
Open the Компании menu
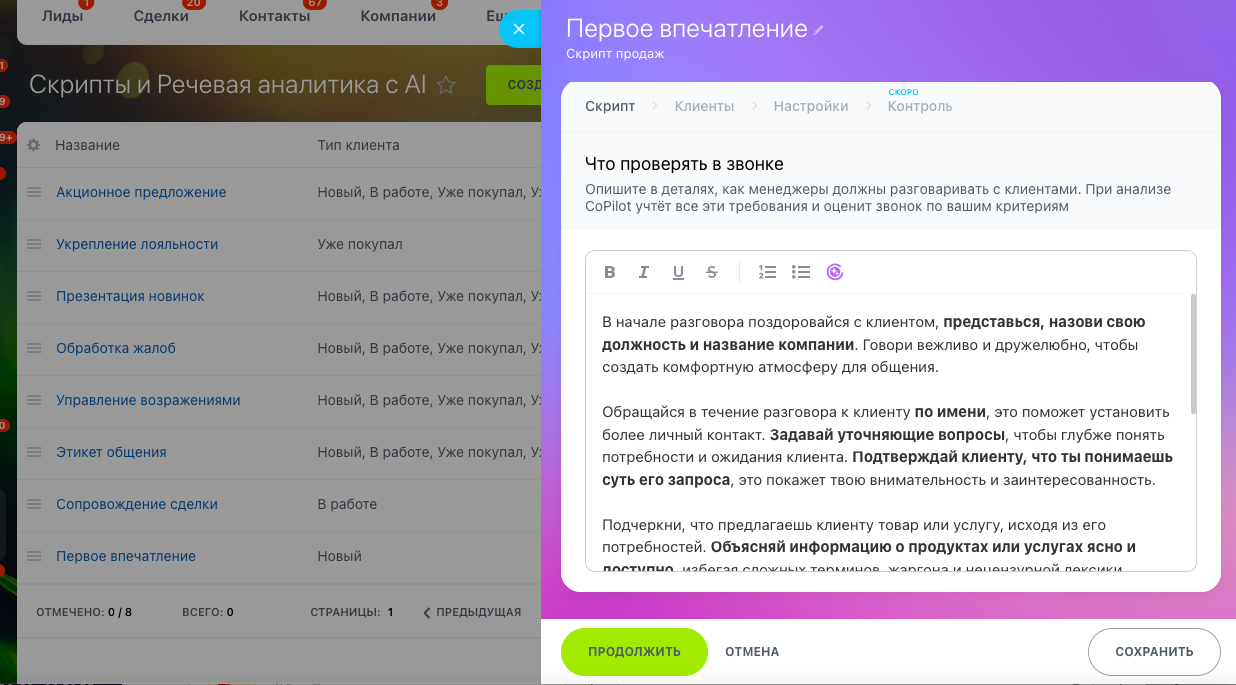click(398, 16)
